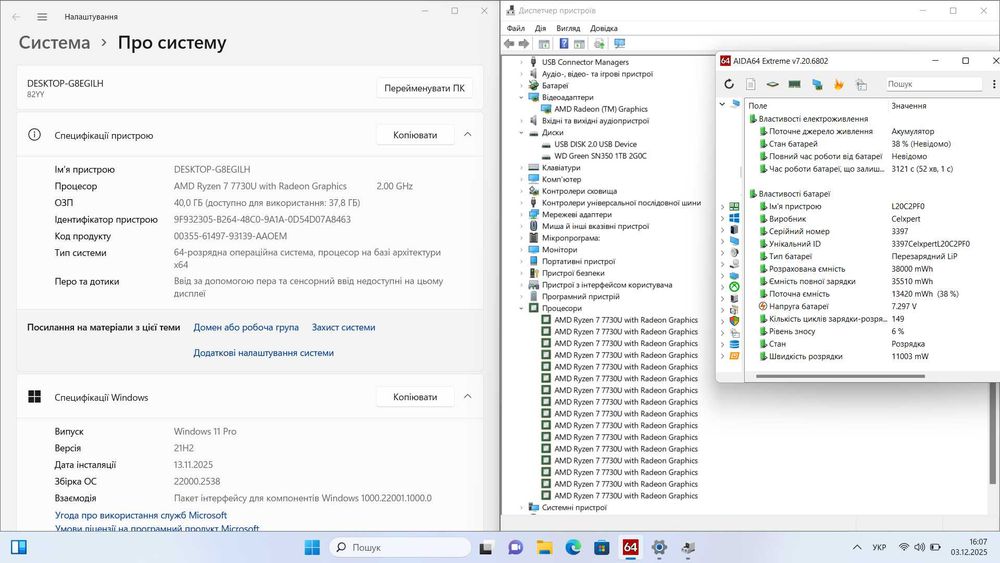Open the AIDA64 report page icon

coord(751,84)
